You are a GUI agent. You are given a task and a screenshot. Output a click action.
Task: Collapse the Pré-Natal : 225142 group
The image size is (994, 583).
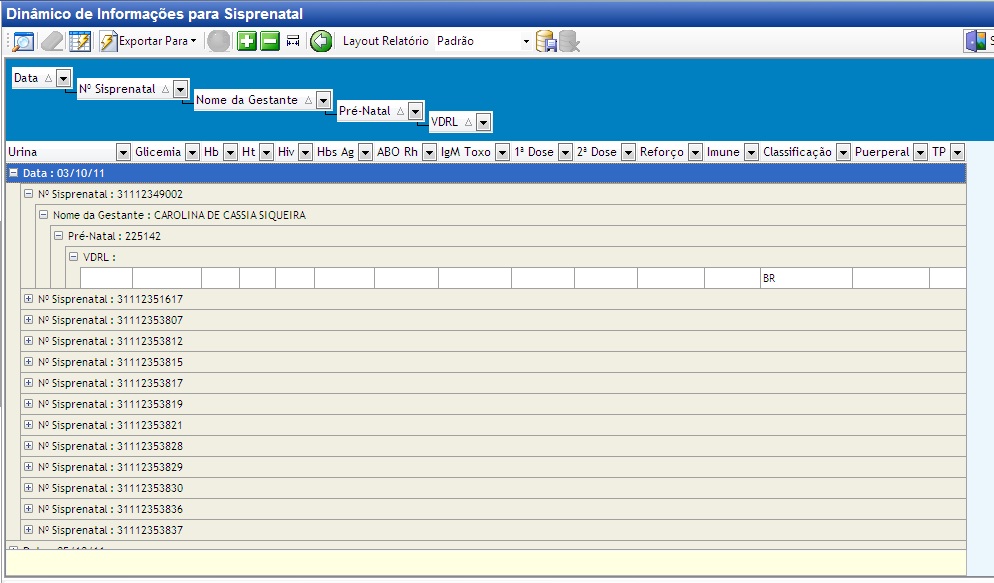point(59,235)
